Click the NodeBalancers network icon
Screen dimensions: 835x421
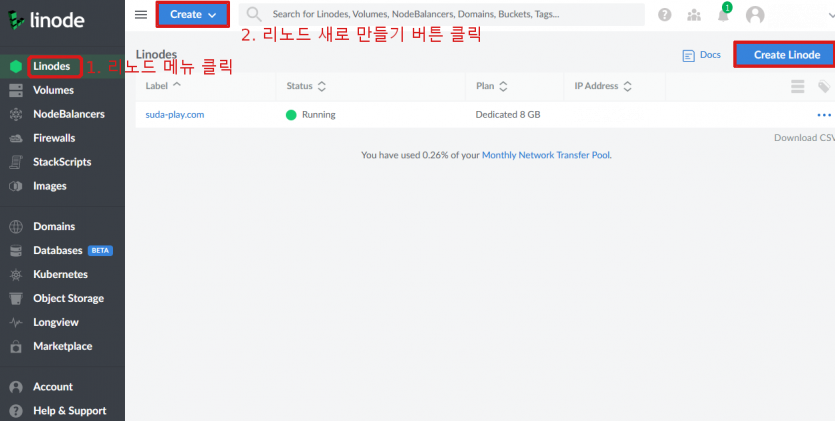click(x=16, y=114)
